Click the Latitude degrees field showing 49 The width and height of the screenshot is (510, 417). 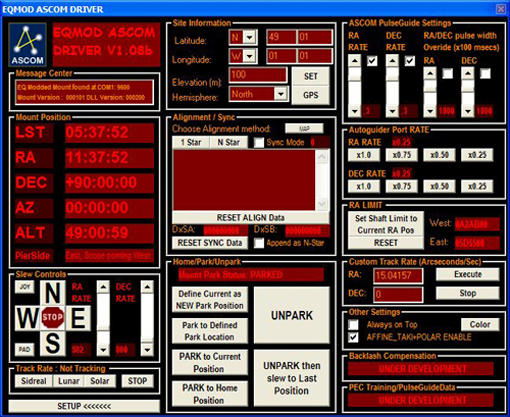[281, 37]
